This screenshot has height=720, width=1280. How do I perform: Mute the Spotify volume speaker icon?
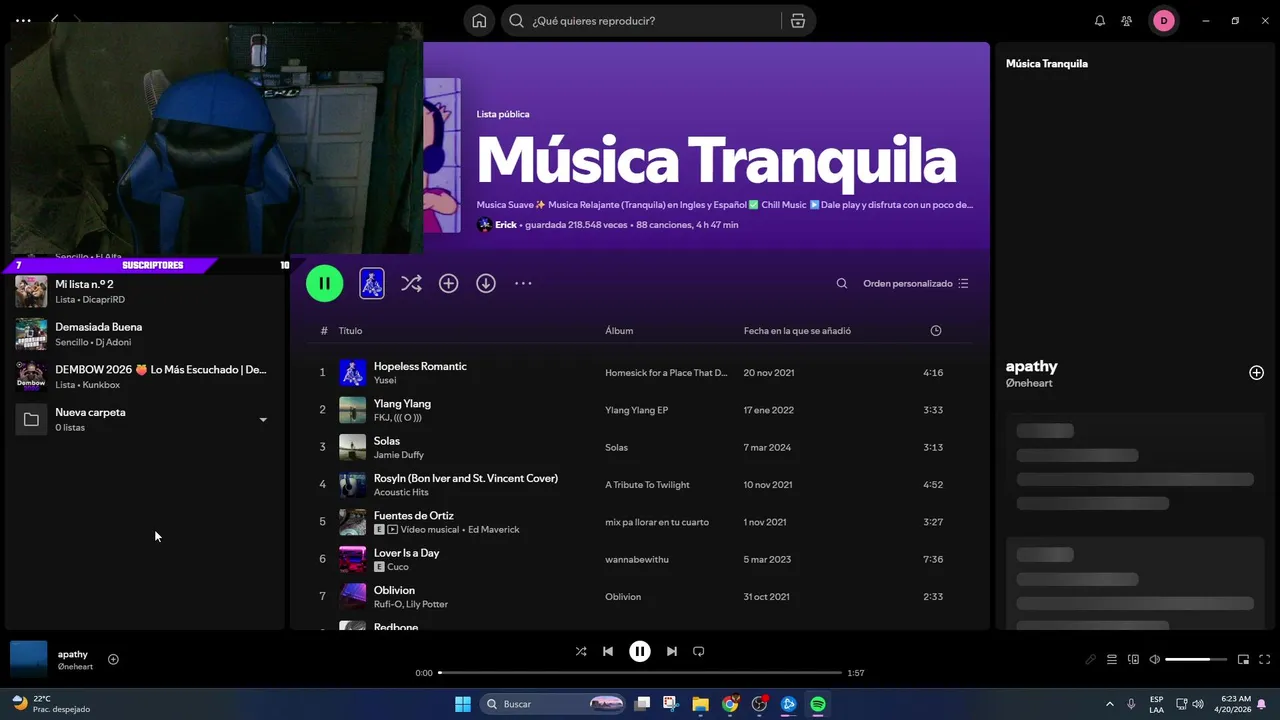[1155, 660]
